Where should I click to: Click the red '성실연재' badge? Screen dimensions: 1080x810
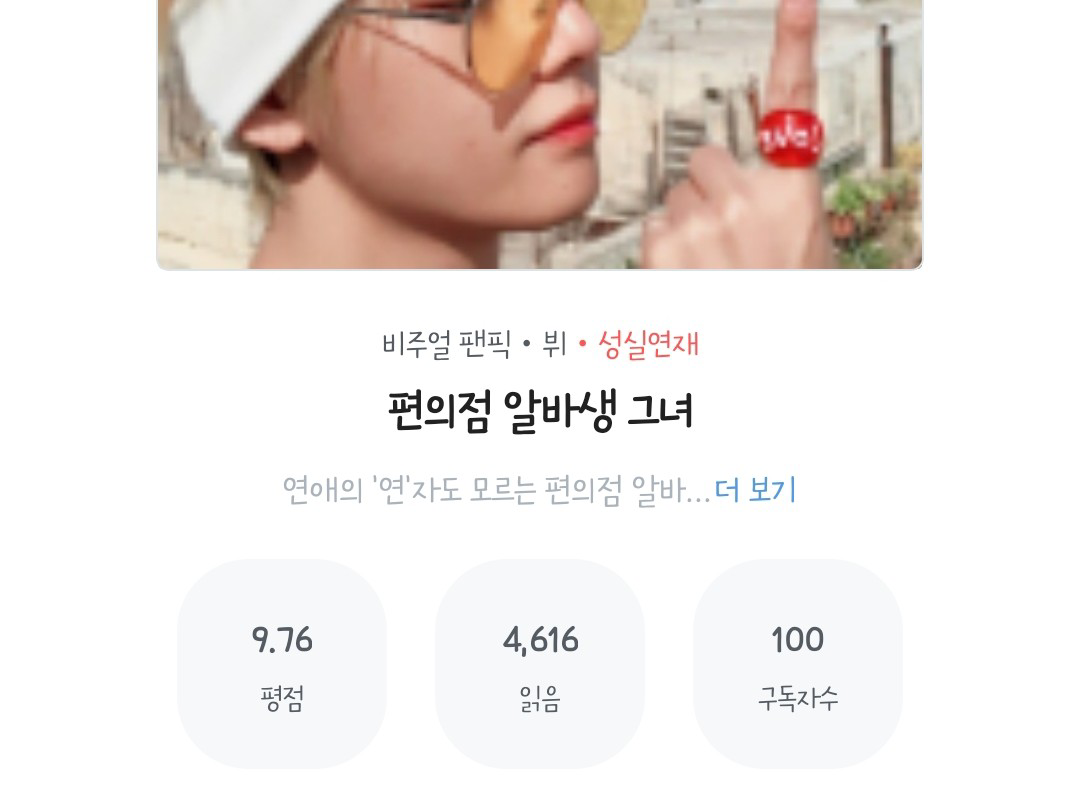[x=648, y=344]
